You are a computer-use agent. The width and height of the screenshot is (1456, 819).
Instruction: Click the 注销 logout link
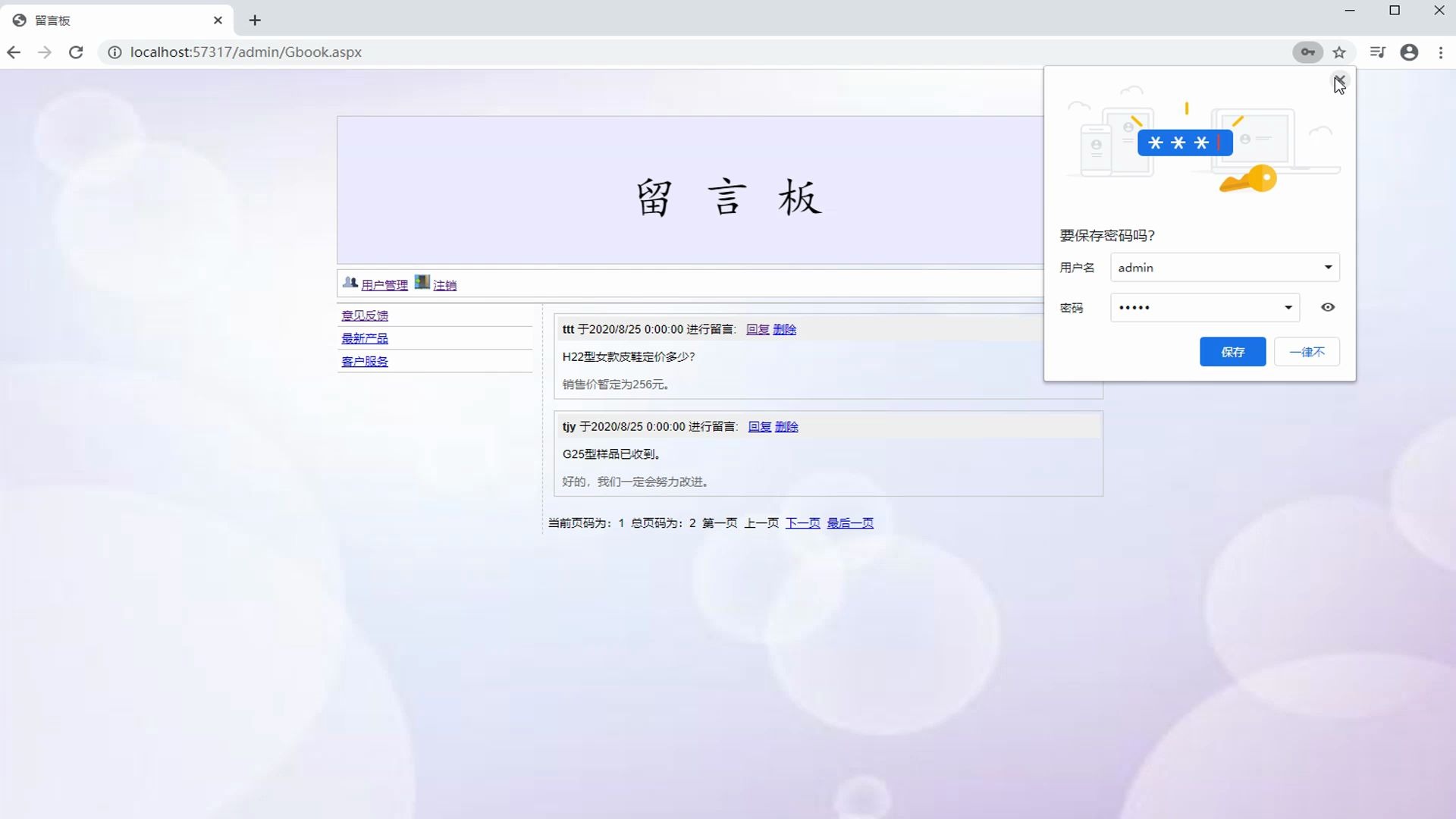coord(444,285)
